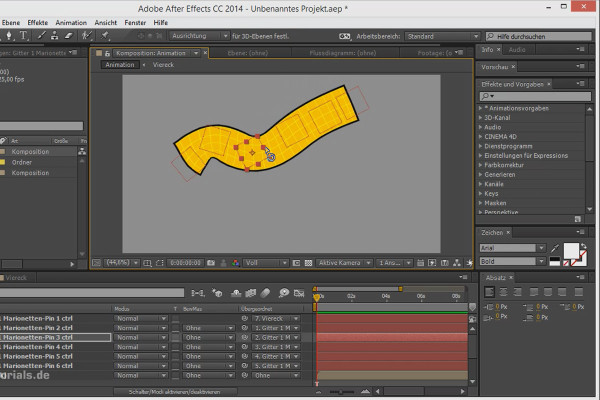Click the Hilfe durchsuchen search field
The width and height of the screenshot is (600, 400).
[x=538, y=36]
